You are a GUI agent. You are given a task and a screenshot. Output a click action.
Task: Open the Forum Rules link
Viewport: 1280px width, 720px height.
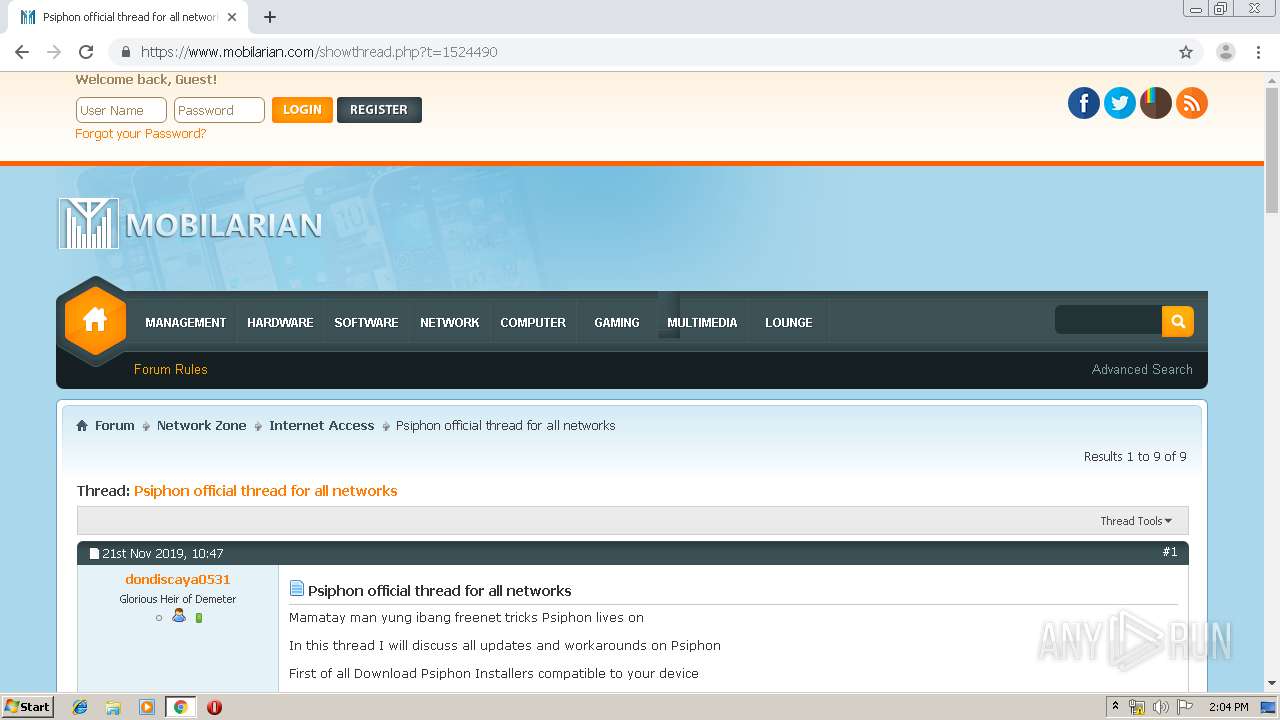[x=171, y=369]
